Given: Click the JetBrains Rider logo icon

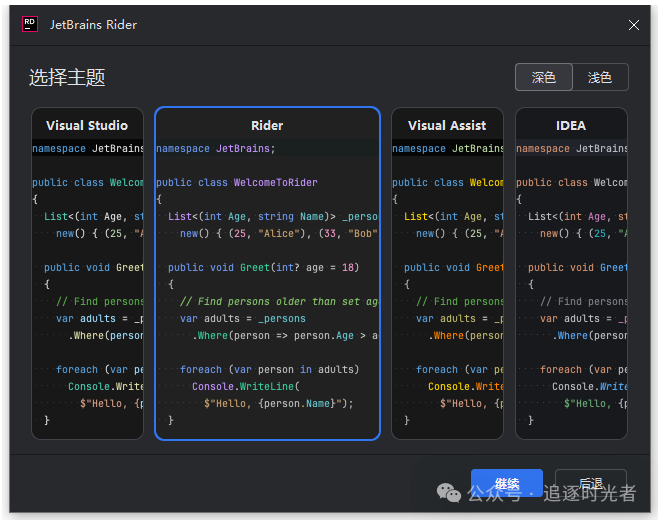Looking at the screenshot, I should click(x=30, y=24).
